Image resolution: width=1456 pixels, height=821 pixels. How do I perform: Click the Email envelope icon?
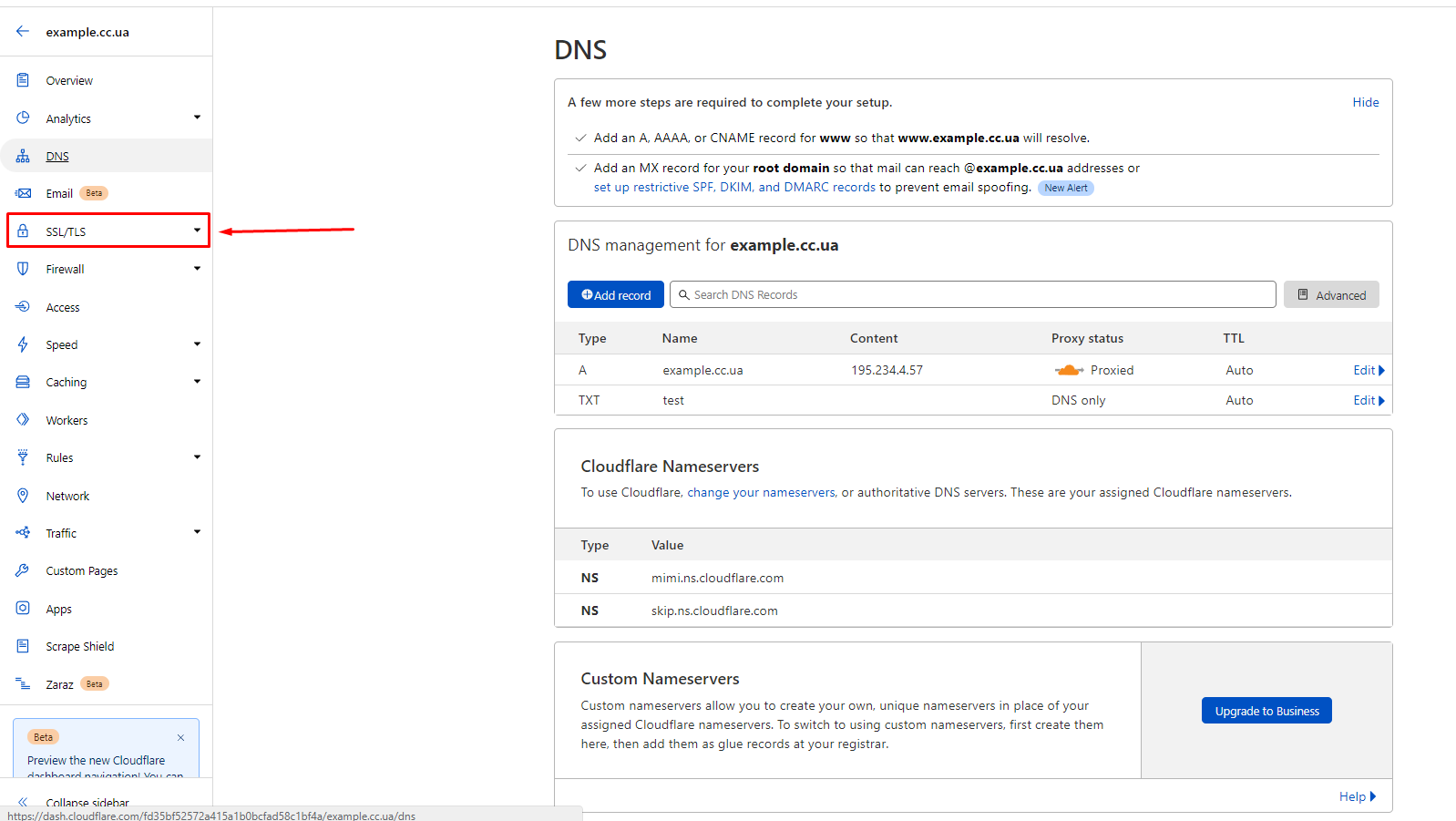(23, 193)
